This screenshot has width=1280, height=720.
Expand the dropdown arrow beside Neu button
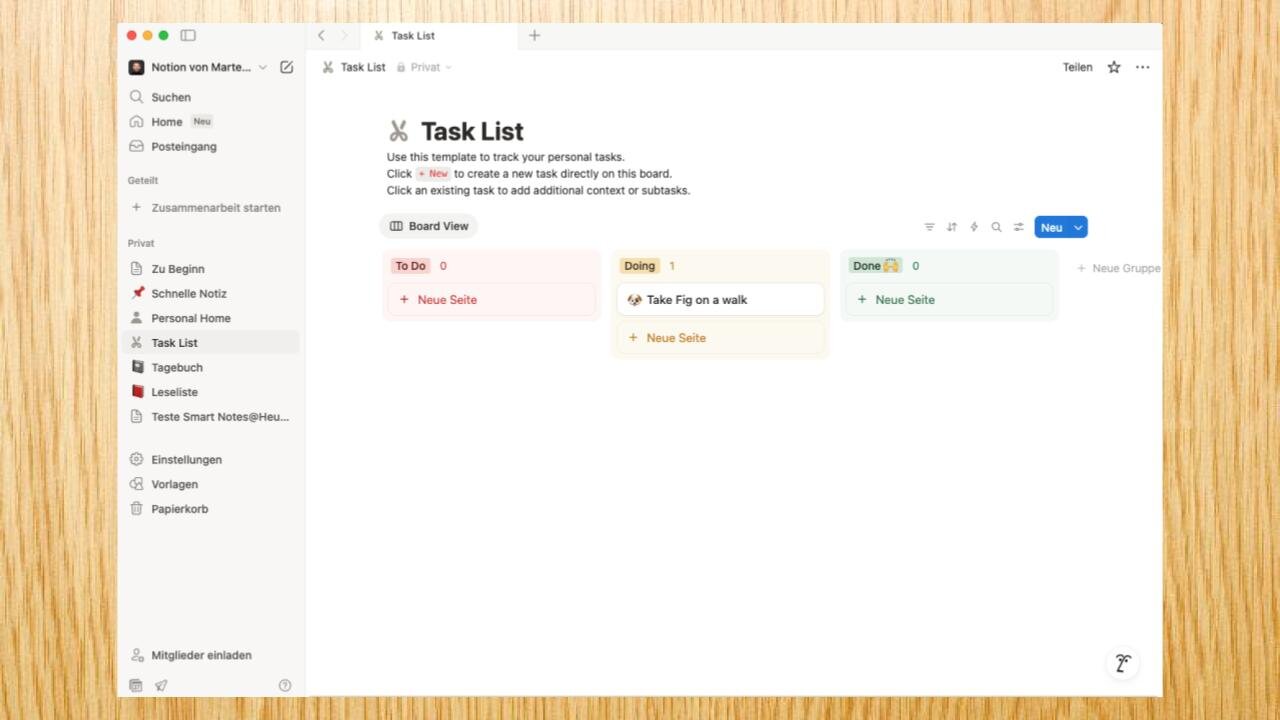point(1078,227)
